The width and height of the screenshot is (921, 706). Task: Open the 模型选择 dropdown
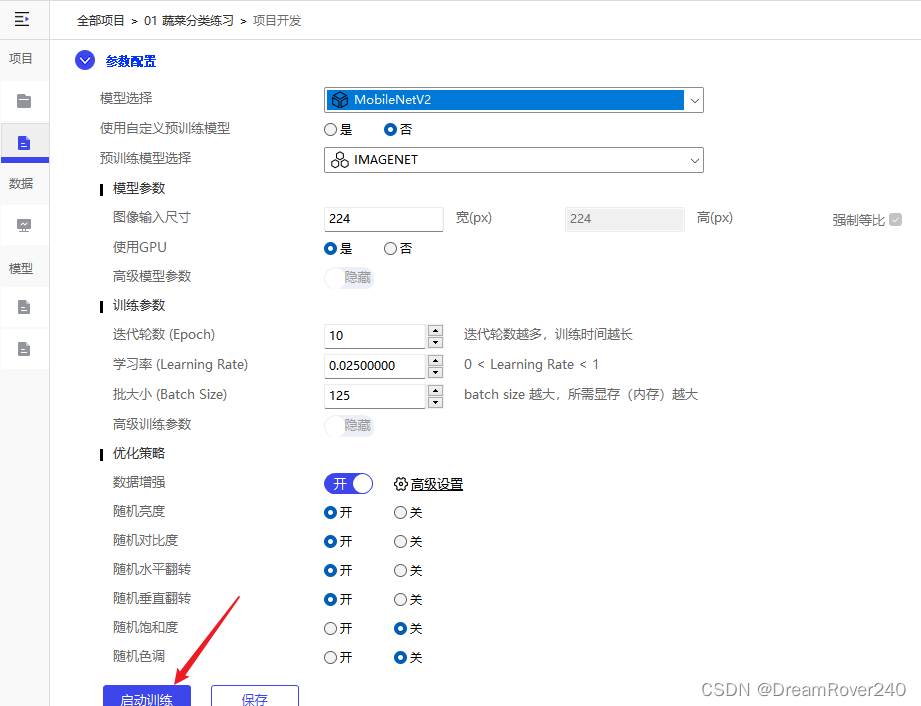[x=694, y=100]
